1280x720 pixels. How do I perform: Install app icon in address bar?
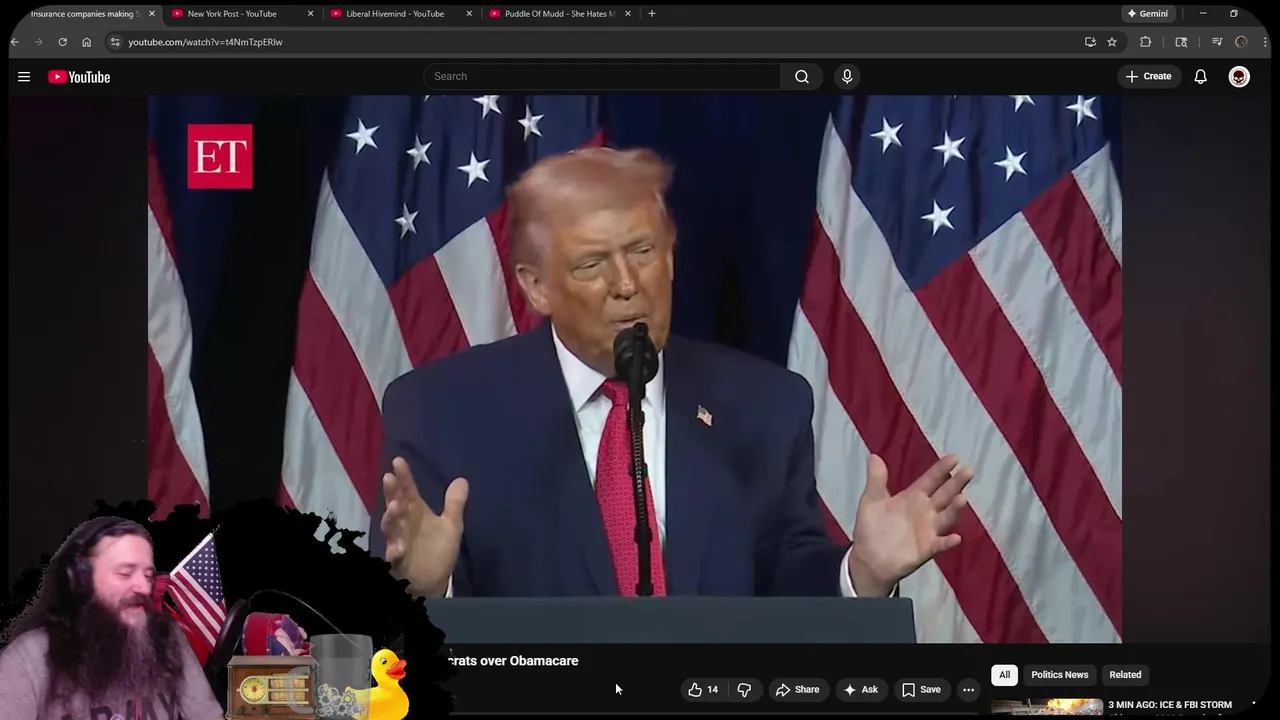(x=1090, y=42)
